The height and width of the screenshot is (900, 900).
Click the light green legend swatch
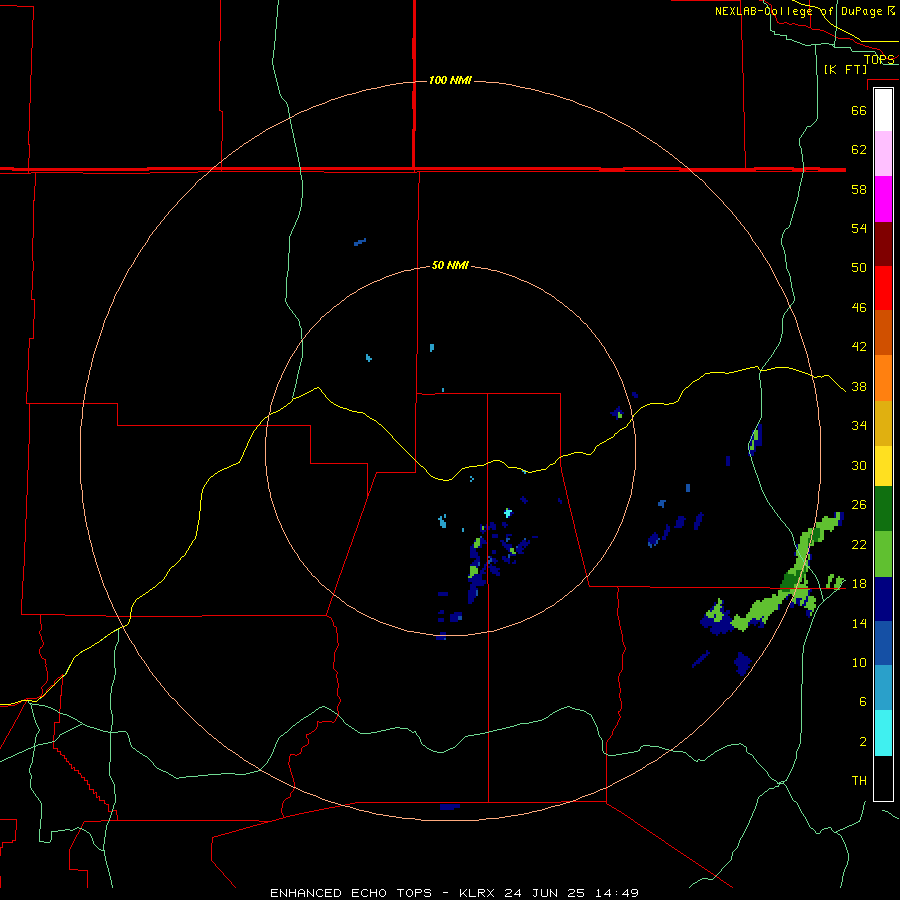883,554
